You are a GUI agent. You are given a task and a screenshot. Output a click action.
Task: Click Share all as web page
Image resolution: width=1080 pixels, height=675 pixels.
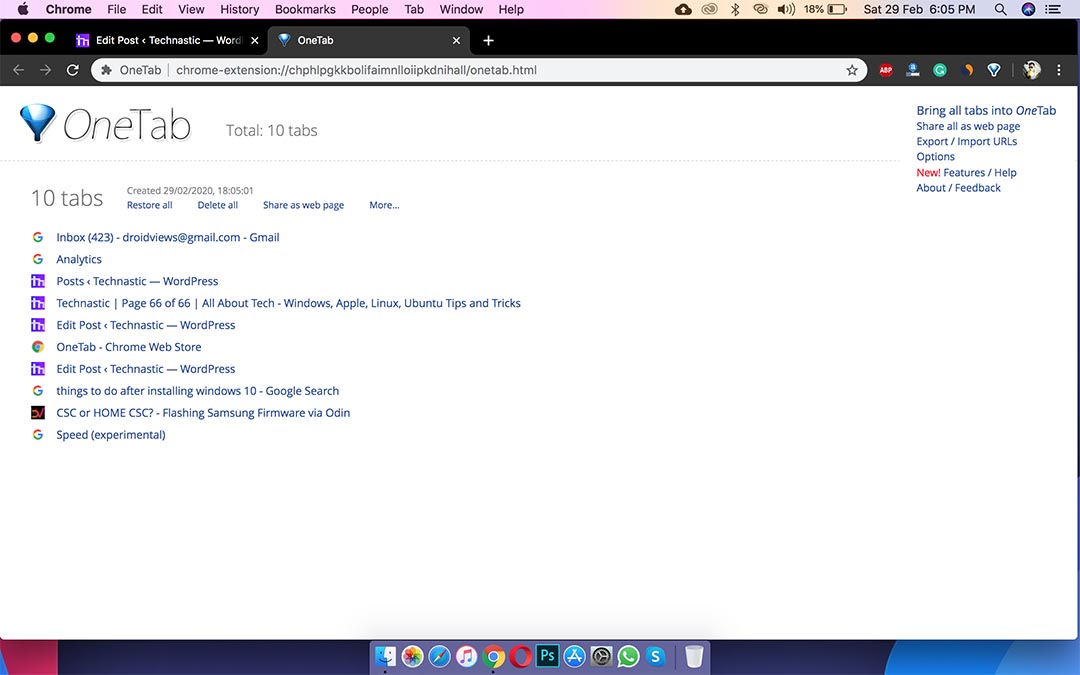tap(968, 126)
